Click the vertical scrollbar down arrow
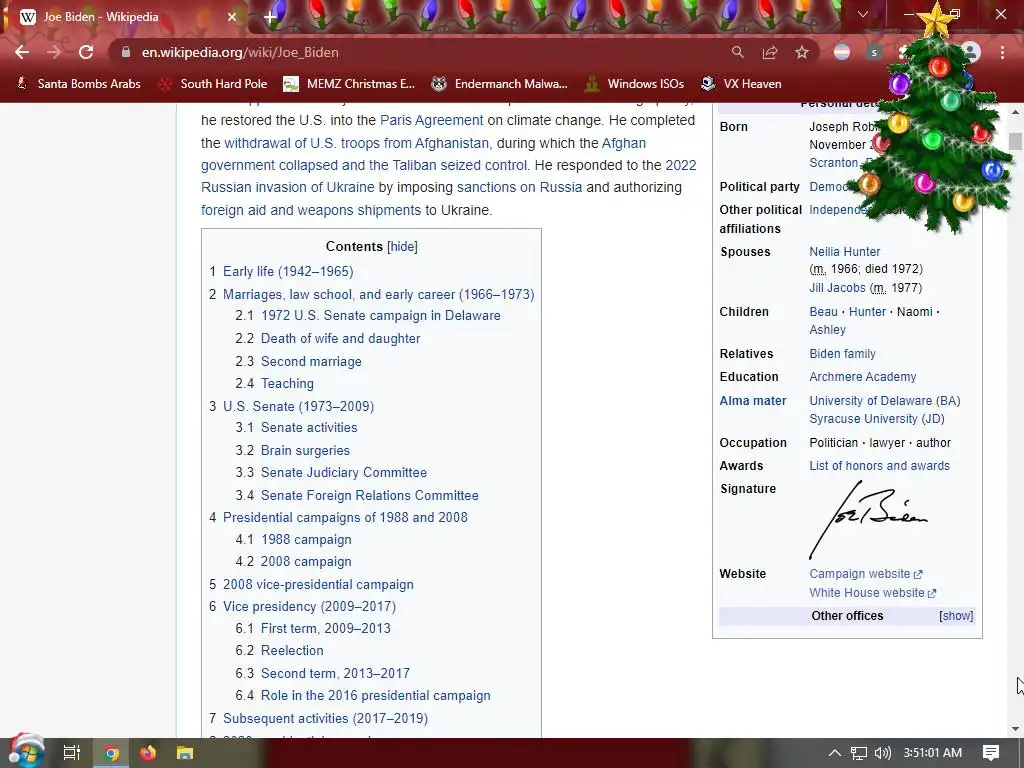Viewport: 1024px width, 768px height. [x=1015, y=729]
